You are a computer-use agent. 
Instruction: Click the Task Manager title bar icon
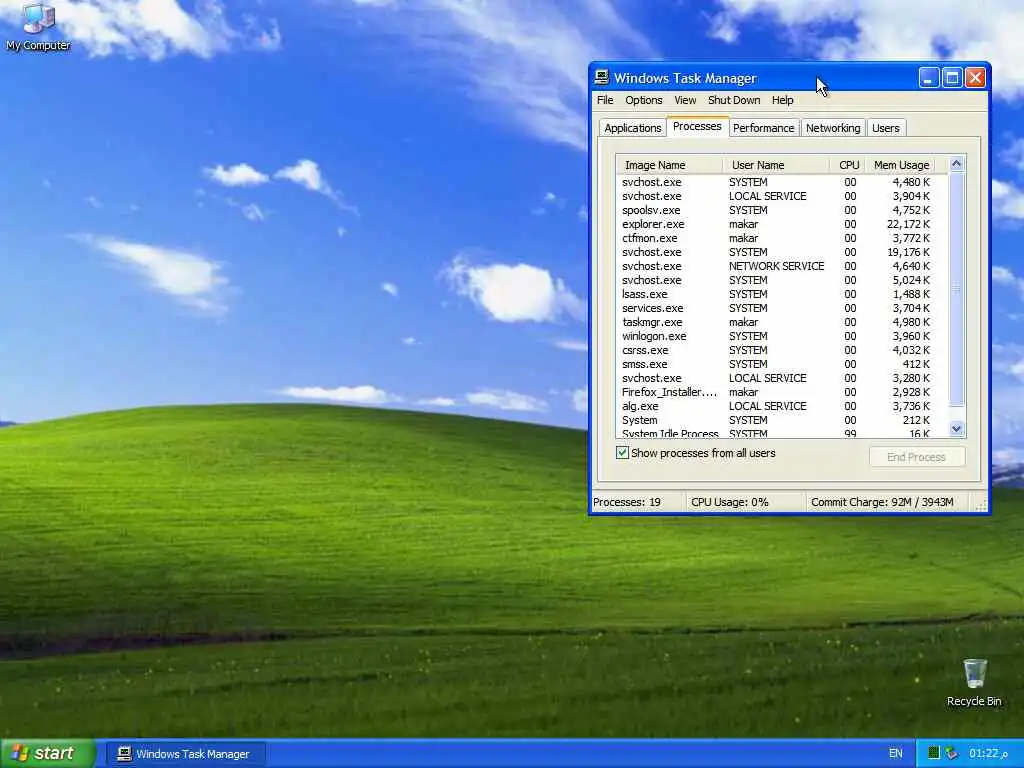pos(601,78)
